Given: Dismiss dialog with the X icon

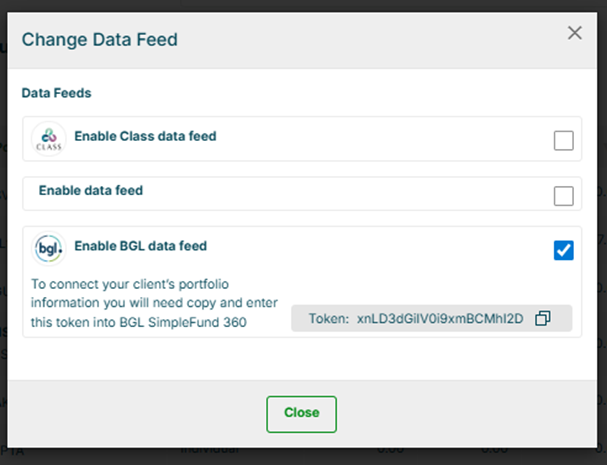Looking at the screenshot, I should 575,33.
